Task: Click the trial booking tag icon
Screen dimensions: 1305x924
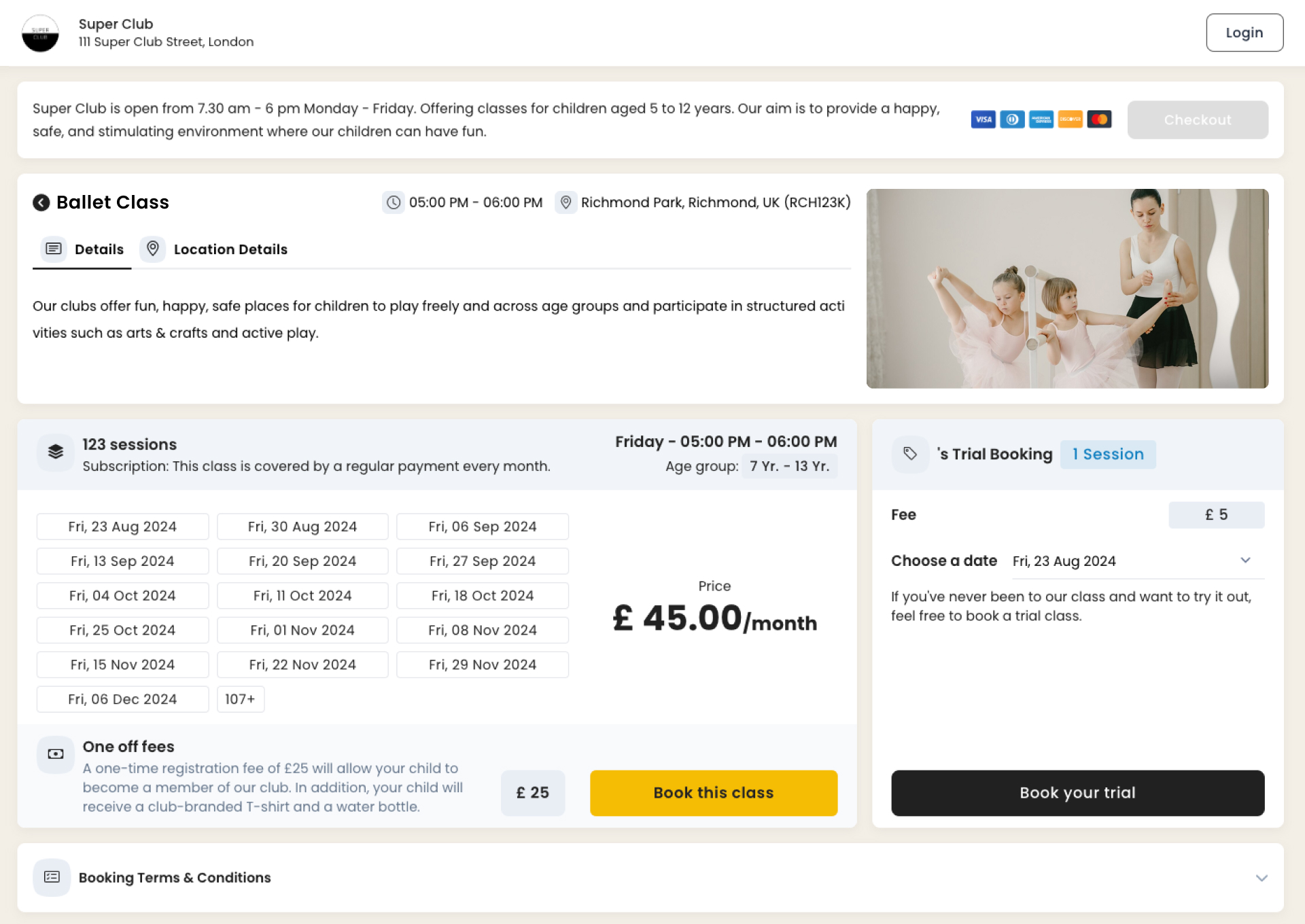Action: pos(910,454)
